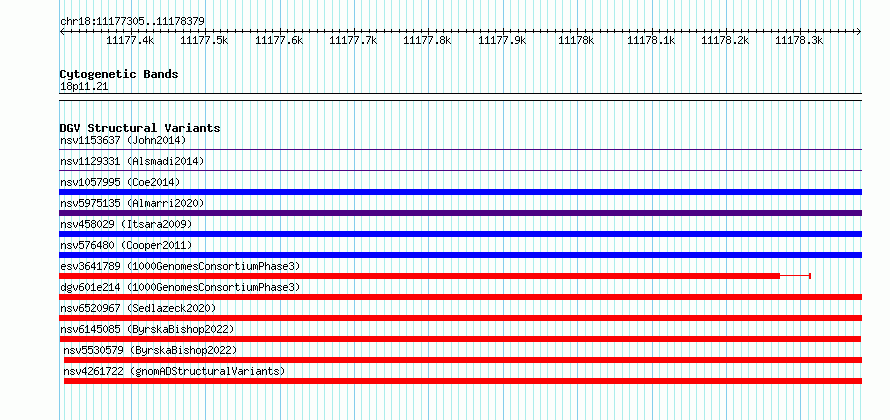Viewport: 890px width, 420px height.
Task: Click the 11177.6k ruler tick label
Action: (x=279, y=40)
